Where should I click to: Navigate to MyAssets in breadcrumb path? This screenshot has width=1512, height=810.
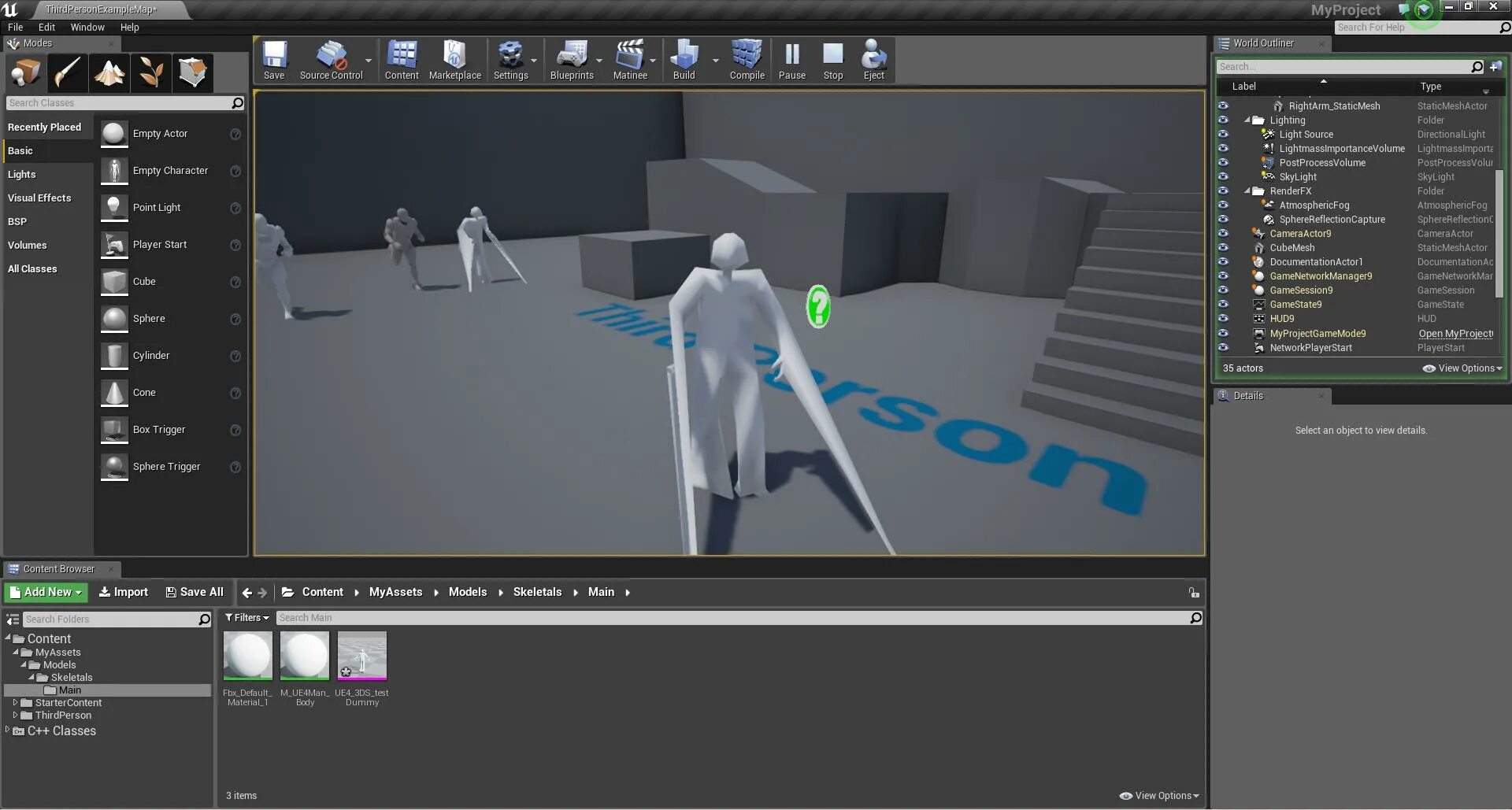coord(395,593)
